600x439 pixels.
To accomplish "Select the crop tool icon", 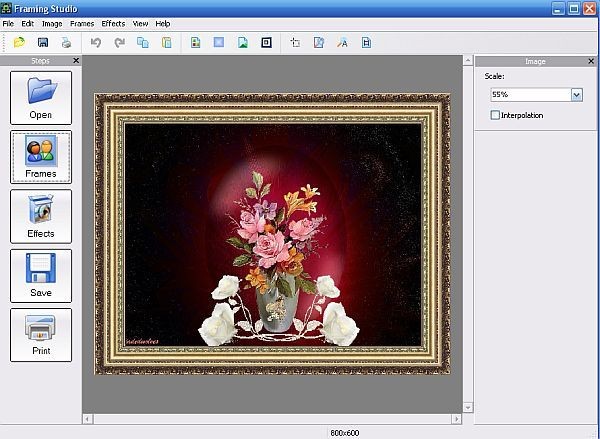I will 295,42.
